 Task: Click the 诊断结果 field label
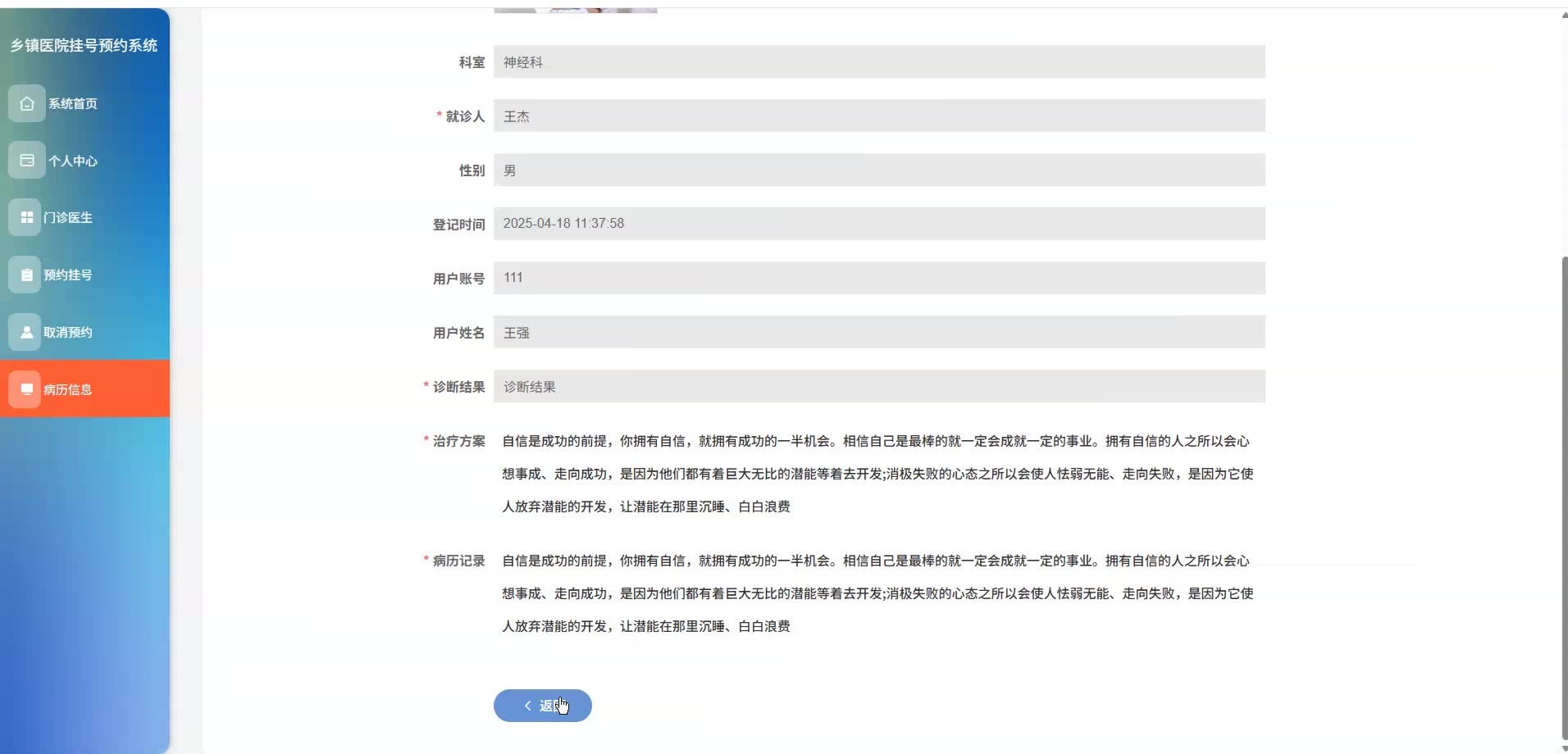[x=458, y=387]
